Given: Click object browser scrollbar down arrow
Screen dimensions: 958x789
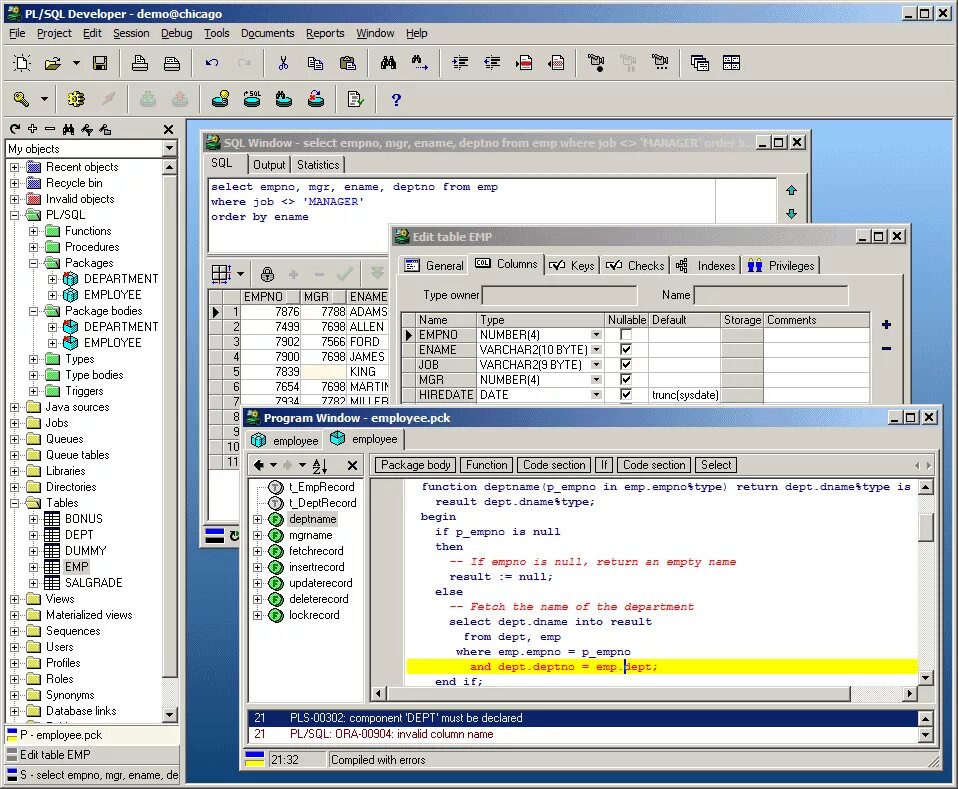Looking at the screenshot, I should (x=169, y=714).
